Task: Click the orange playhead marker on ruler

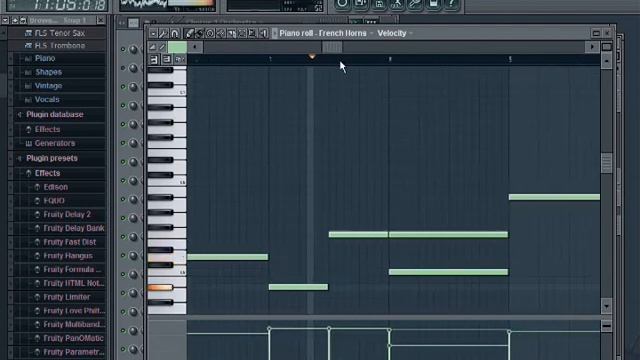Action: tap(312, 56)
